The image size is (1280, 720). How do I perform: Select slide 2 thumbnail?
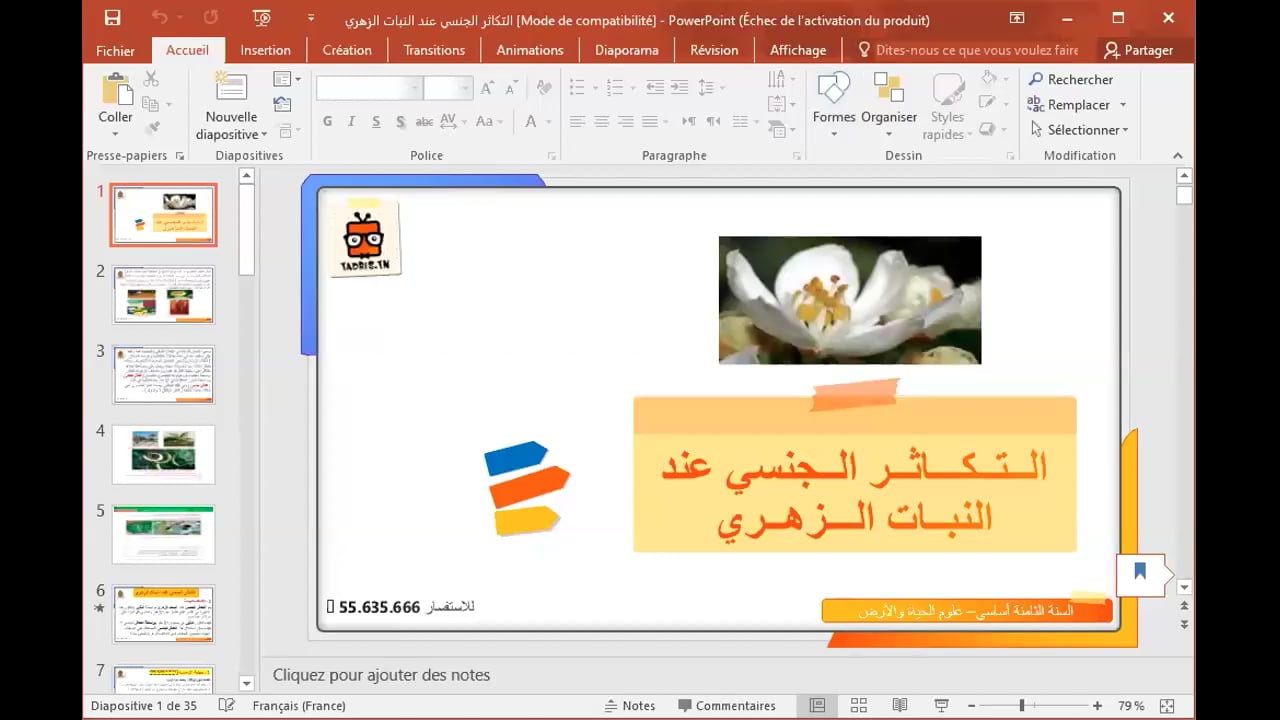163,294
